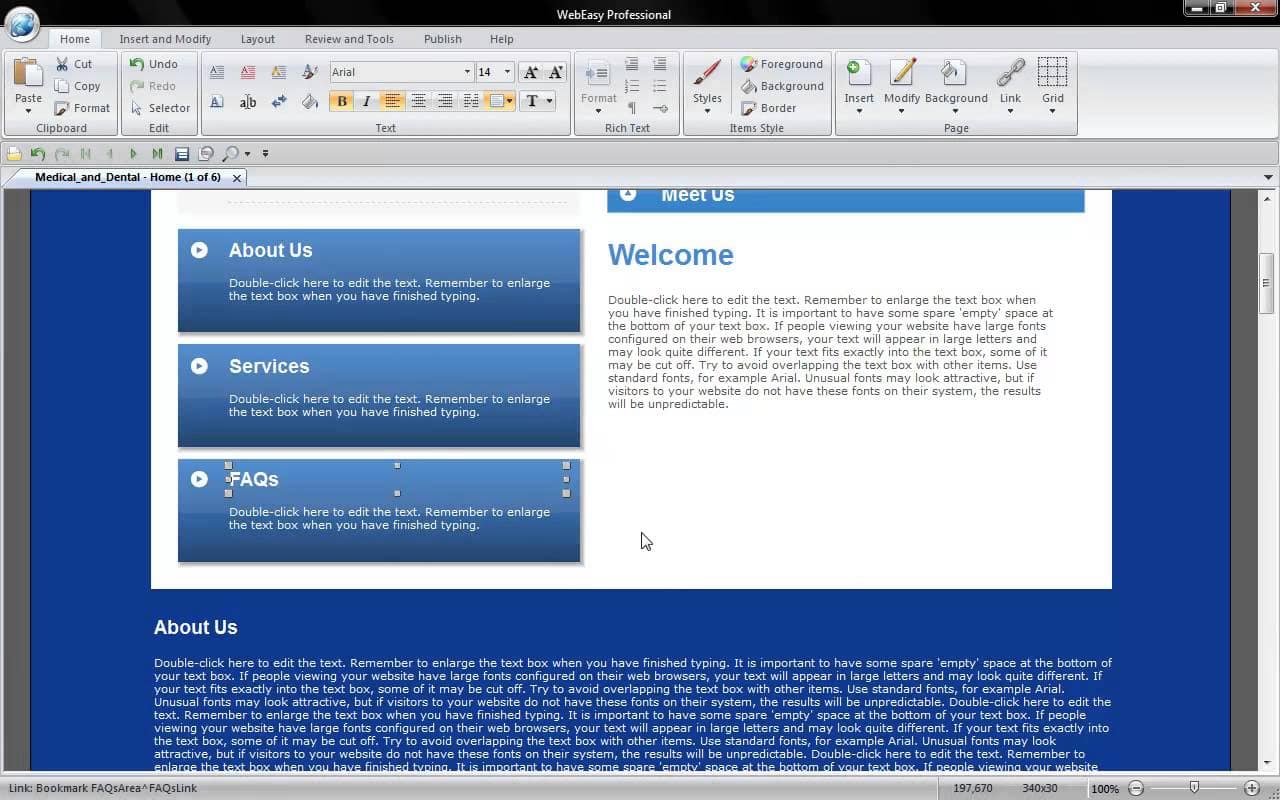The image size is (1280, 800).
Task: Open the Grid tool in the ribbon
Action: (1052, 75)
